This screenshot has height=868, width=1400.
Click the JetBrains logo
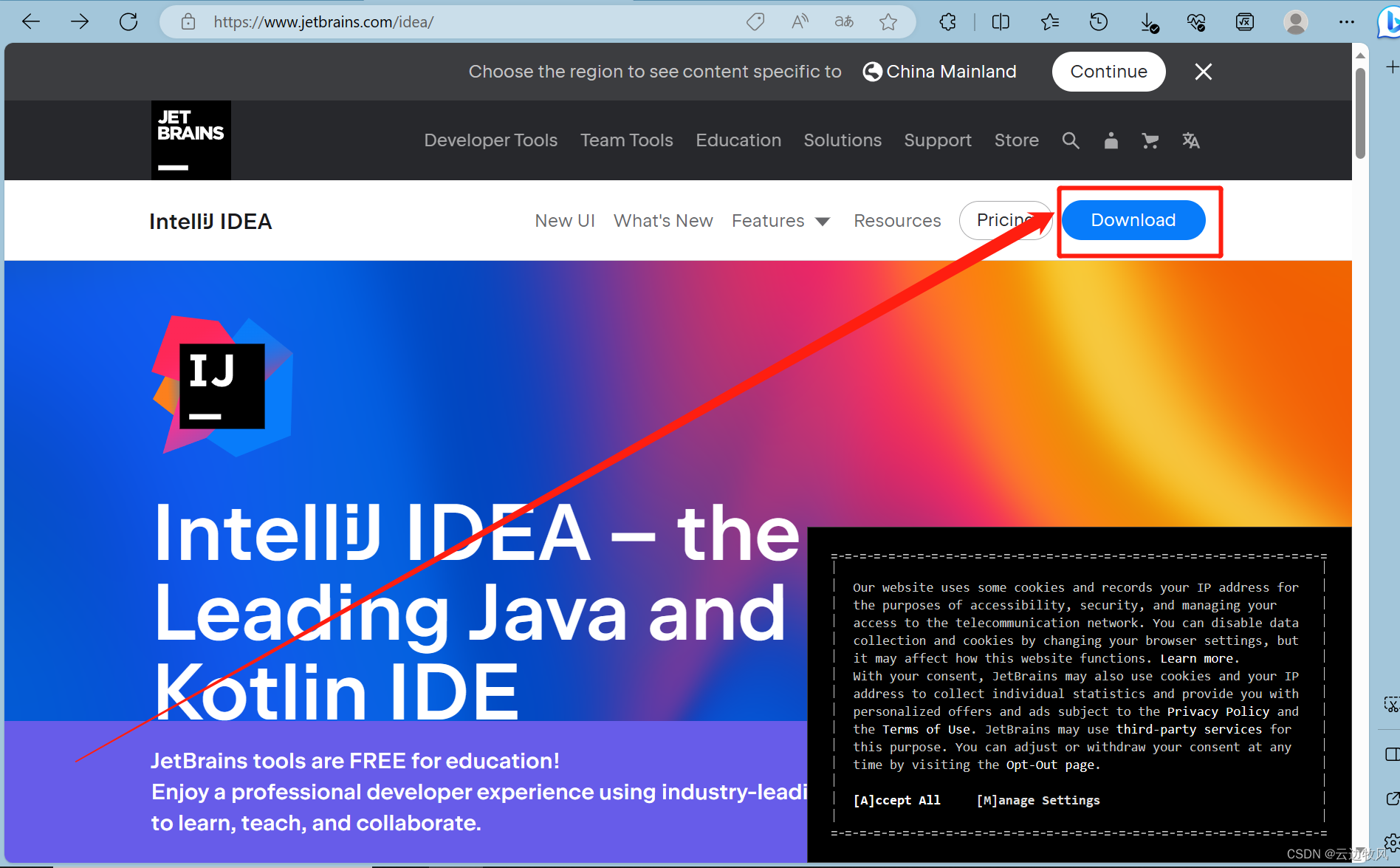(x=191, y=140)
